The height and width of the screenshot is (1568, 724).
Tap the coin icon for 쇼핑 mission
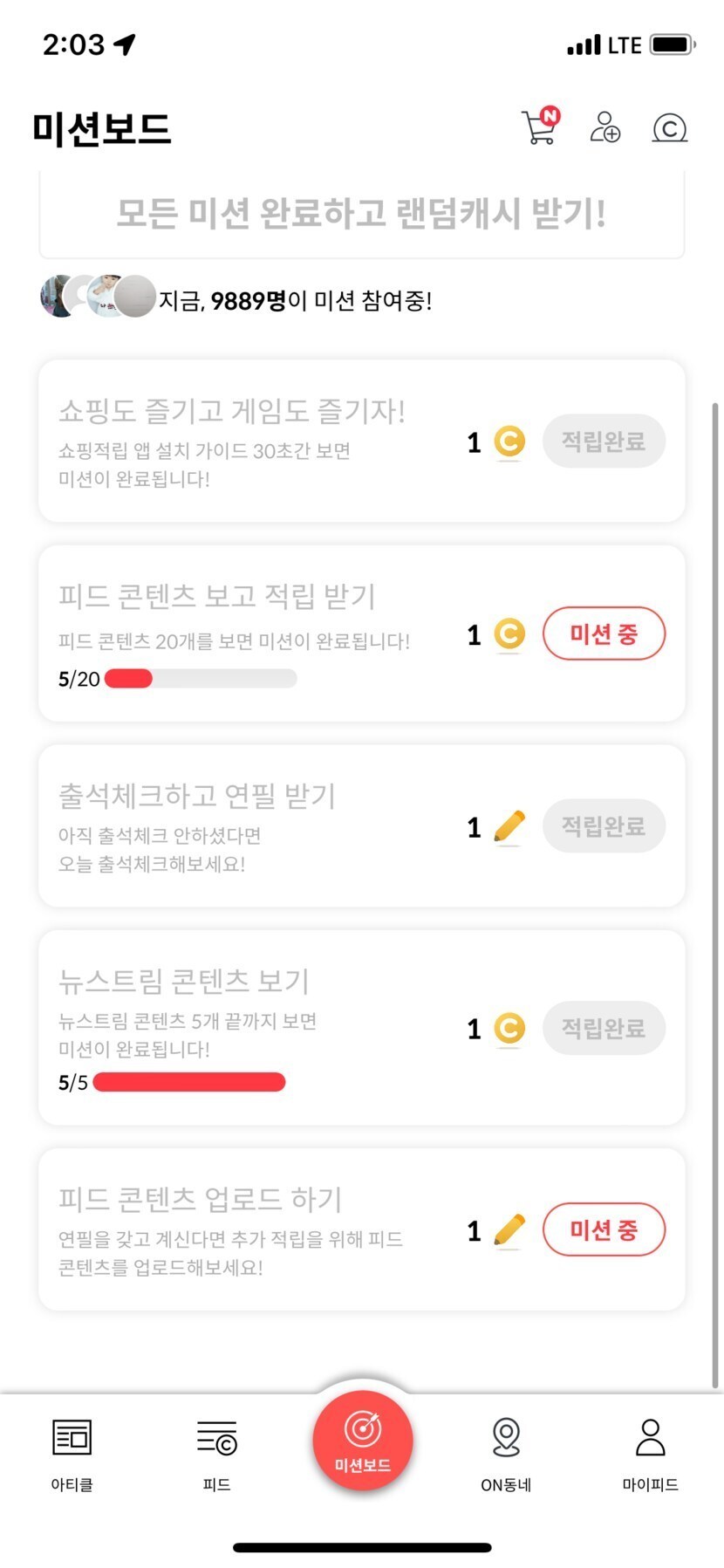509,442
